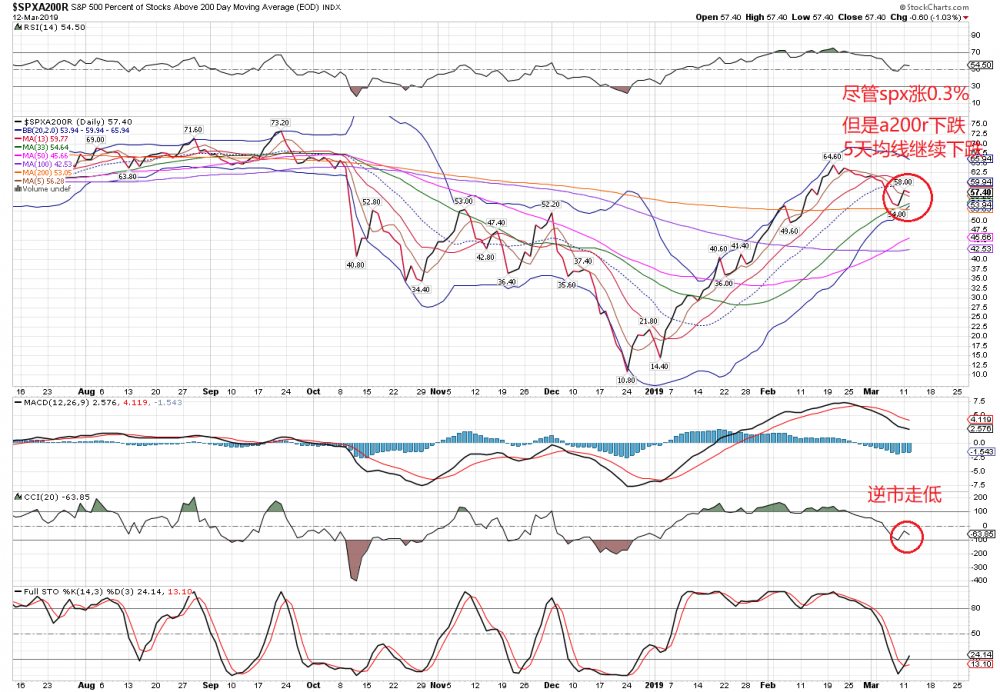1000x692 pixels.
Task: Click the -63.85 CCI axis tag
Action: (x=982, y=534)
